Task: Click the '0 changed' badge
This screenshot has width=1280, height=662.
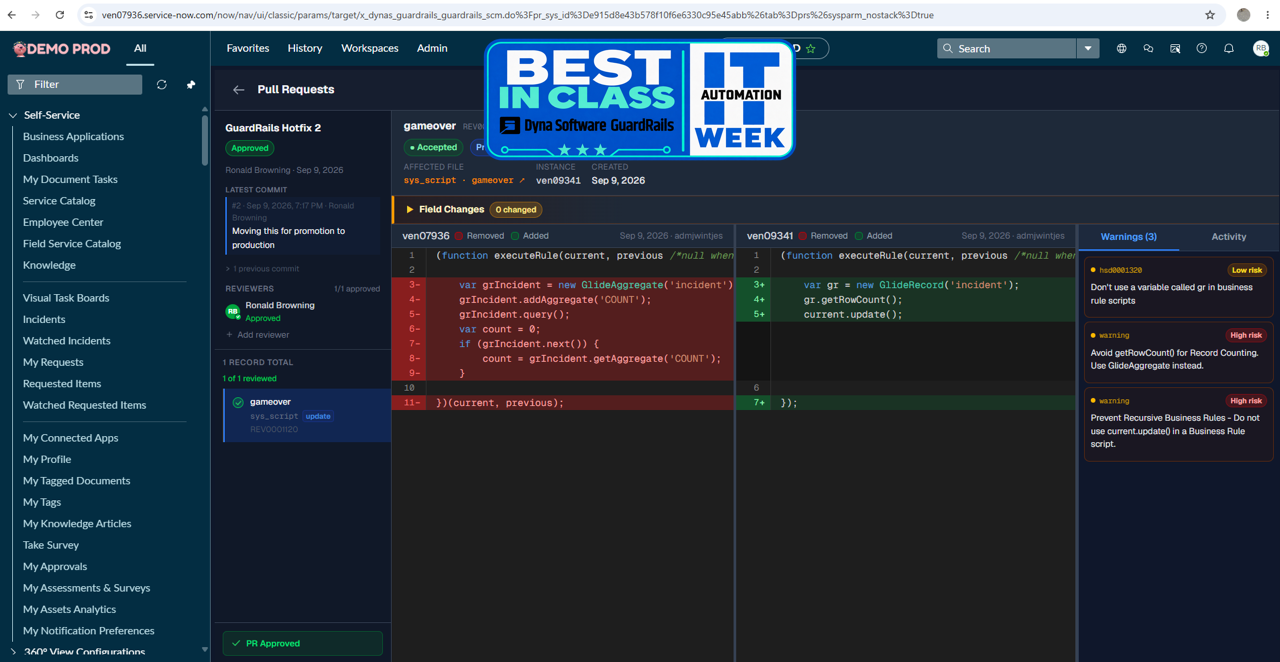Action: click(x=517, y=210)
